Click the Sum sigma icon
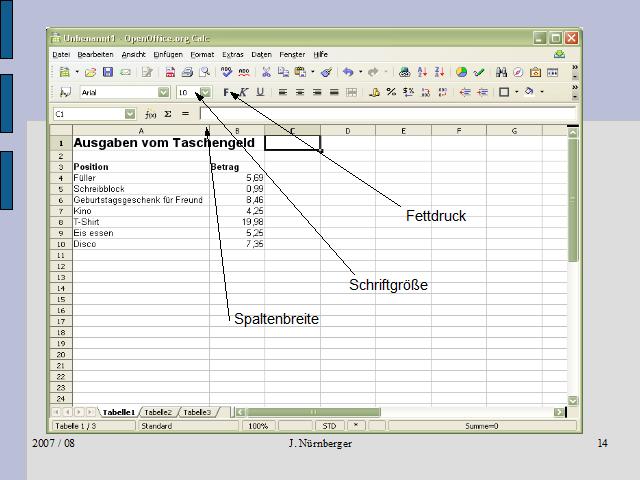Viewport: 640px width, 480px height. [168, 115]
